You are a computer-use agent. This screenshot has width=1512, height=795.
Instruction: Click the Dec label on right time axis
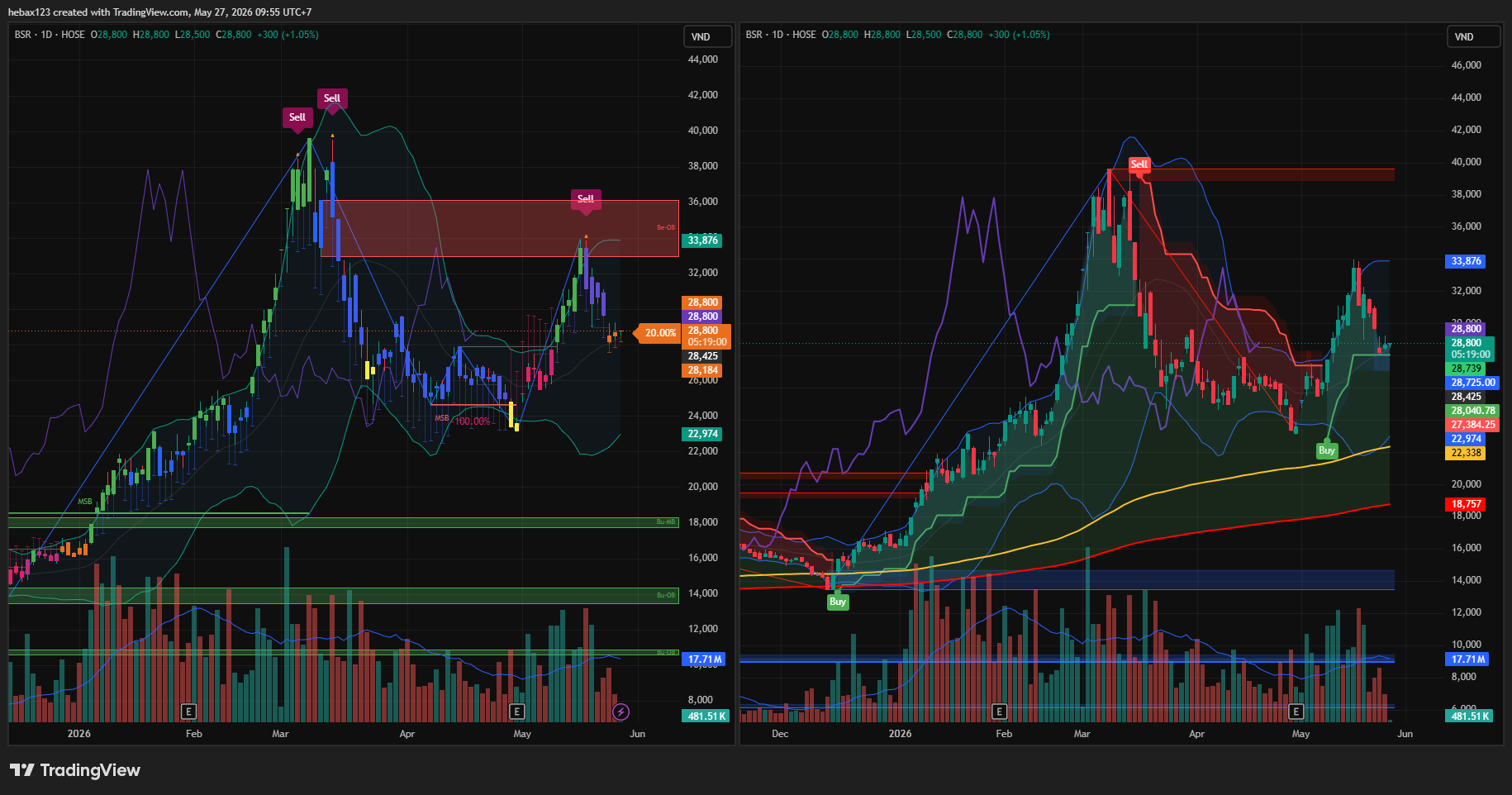pyautogui.click(x=780, y=734)
